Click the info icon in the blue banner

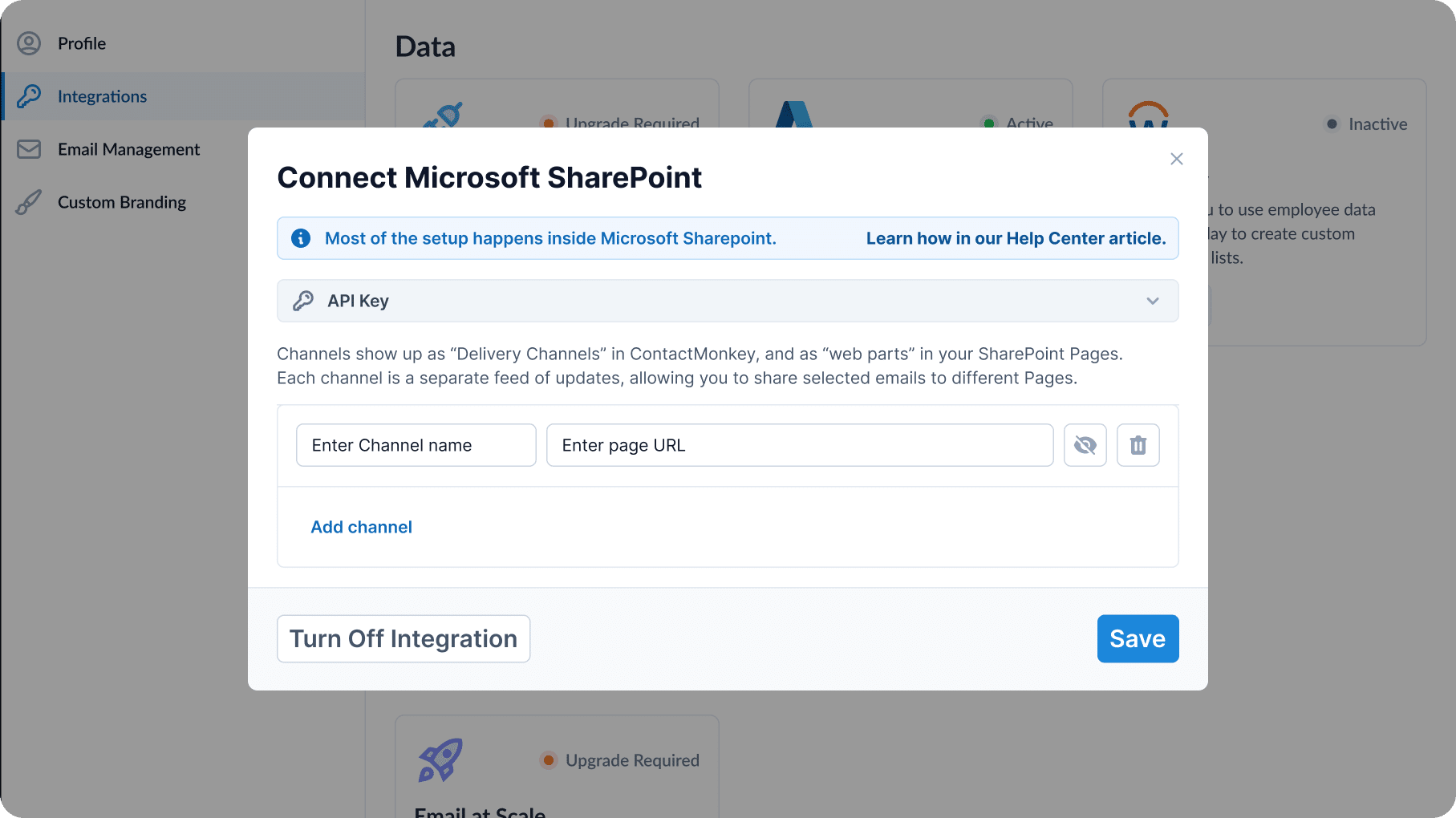coord(301,238)
